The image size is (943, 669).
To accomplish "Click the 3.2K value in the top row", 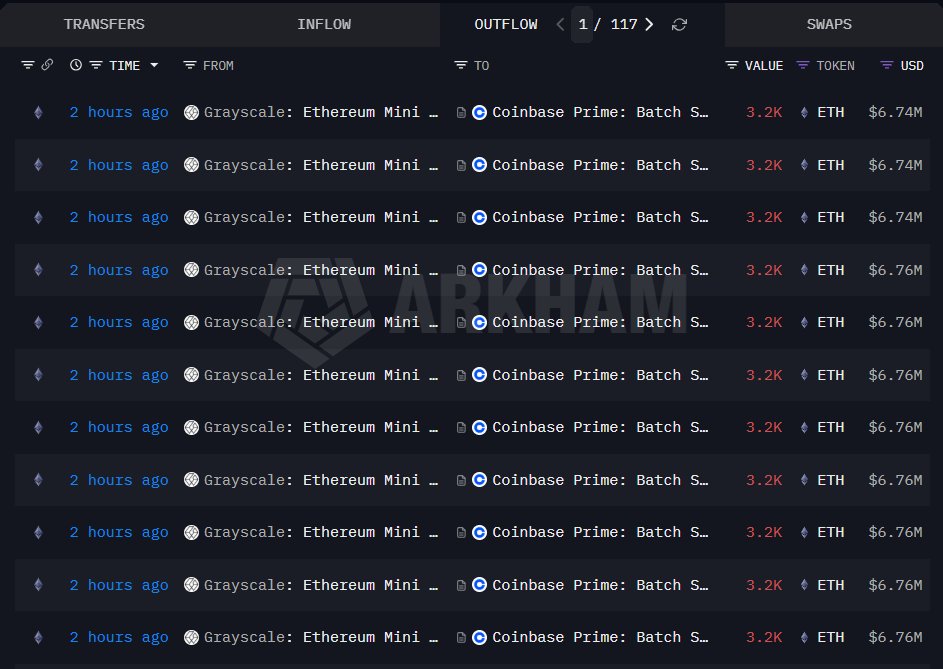I will [x=764, y=113].
